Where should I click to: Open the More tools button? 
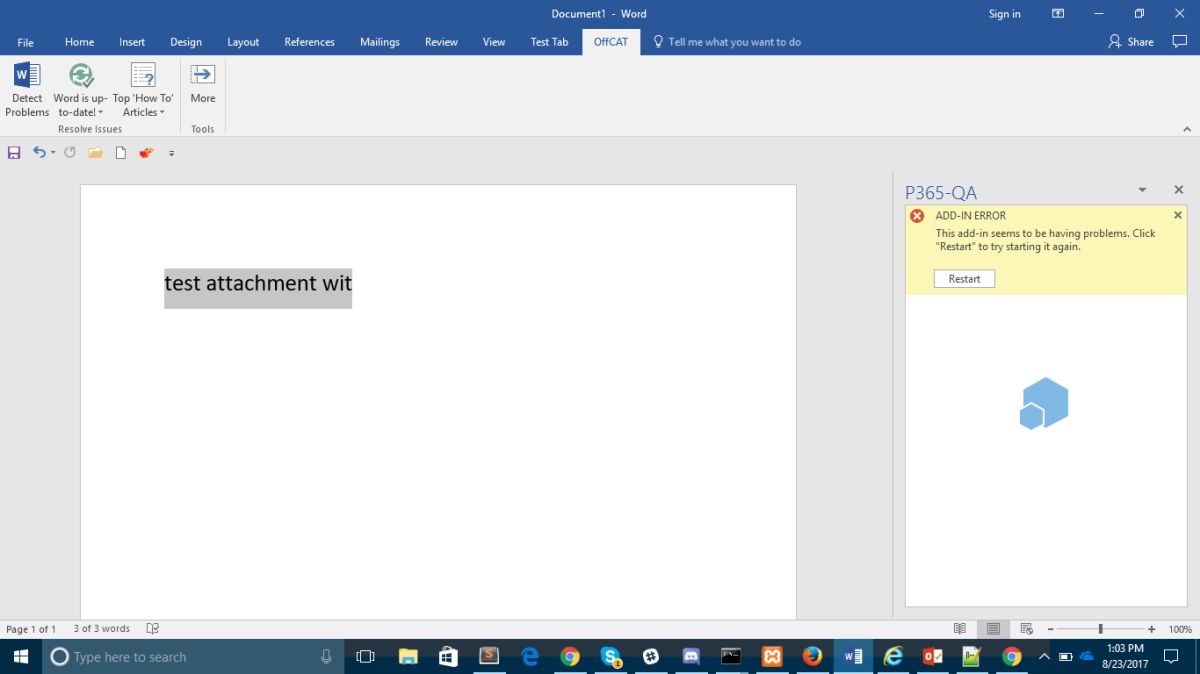coord(203,84)
